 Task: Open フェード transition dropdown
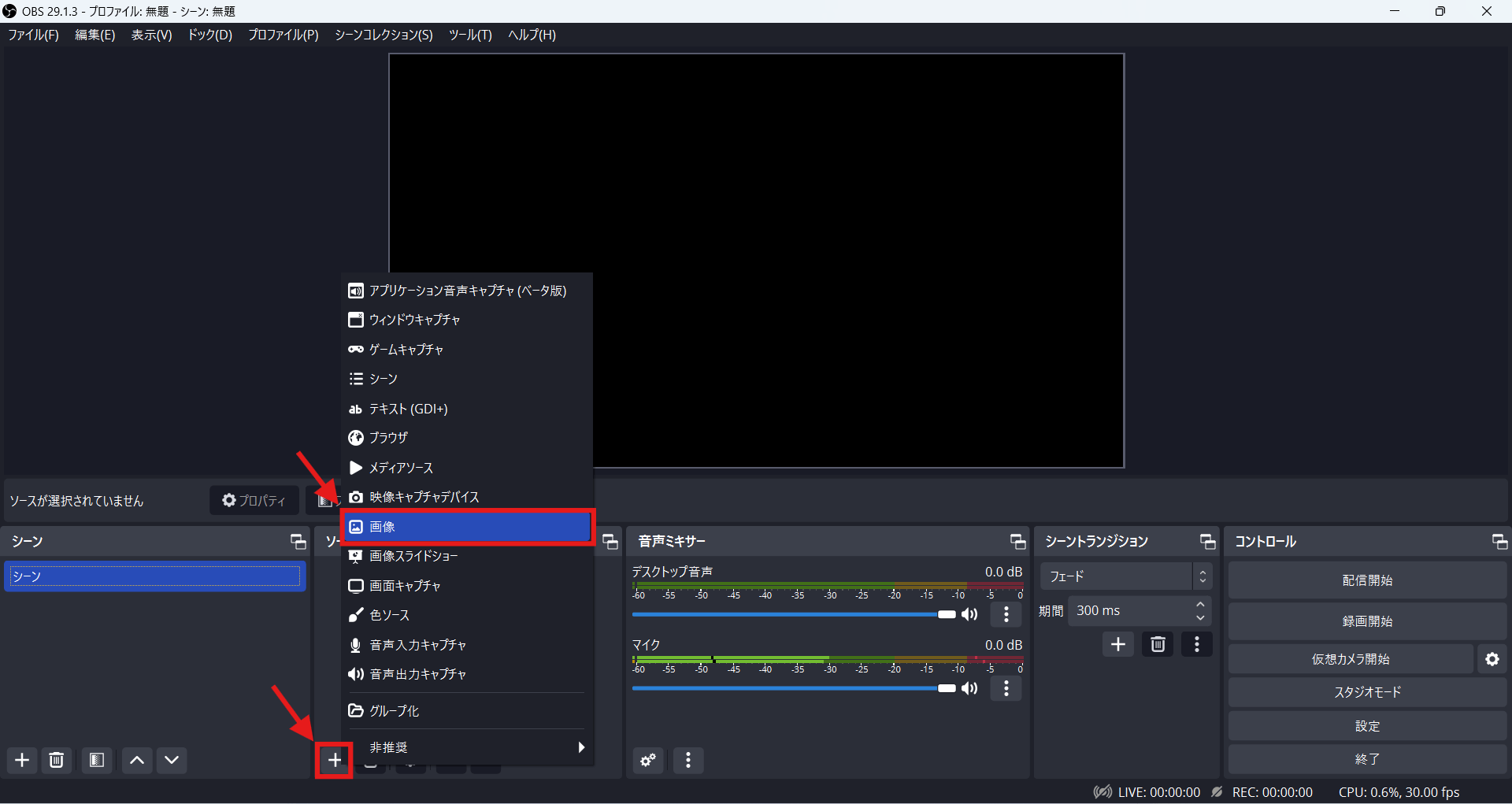pyautogui.click(x=1125, y=576)
